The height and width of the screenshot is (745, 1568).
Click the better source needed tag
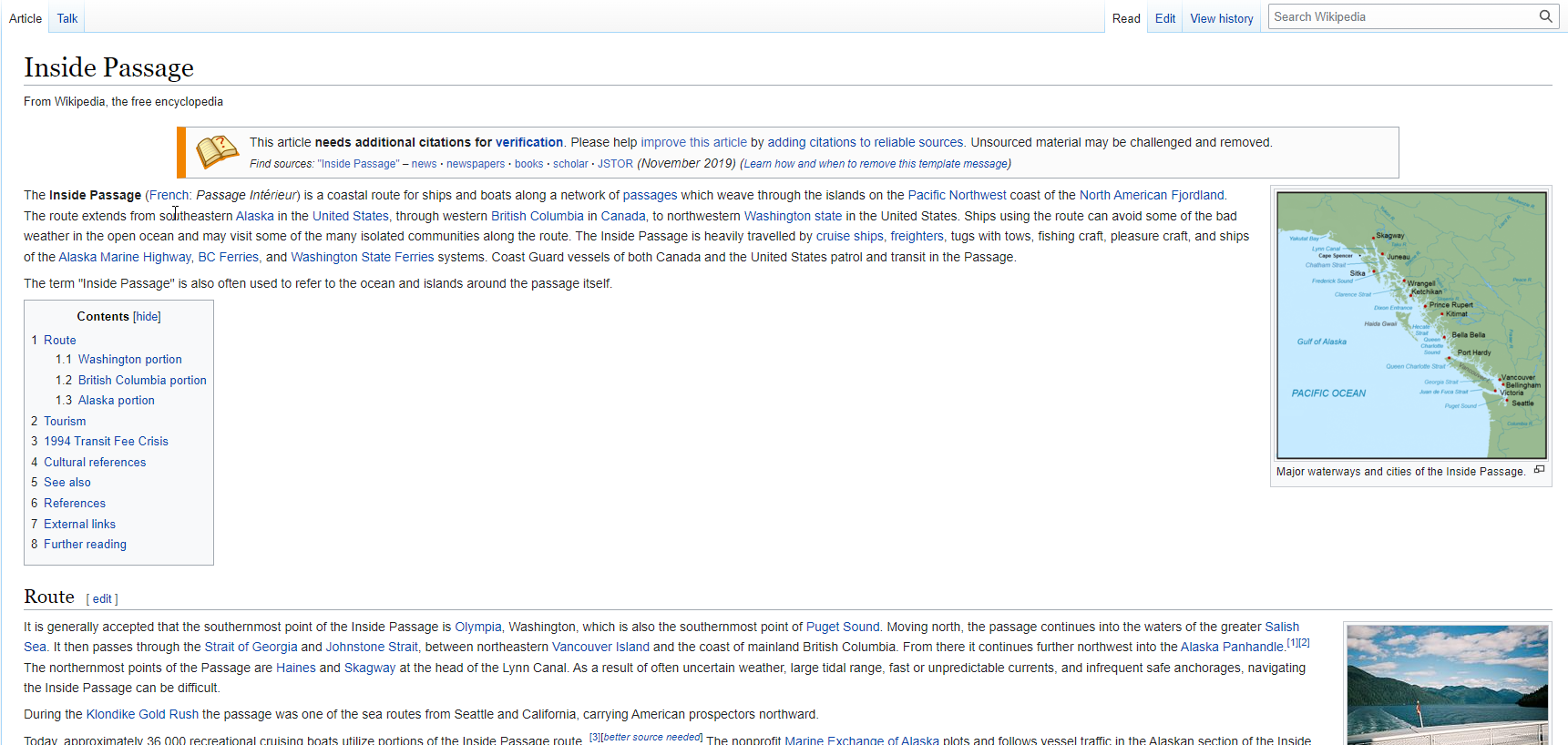point(651,737)
